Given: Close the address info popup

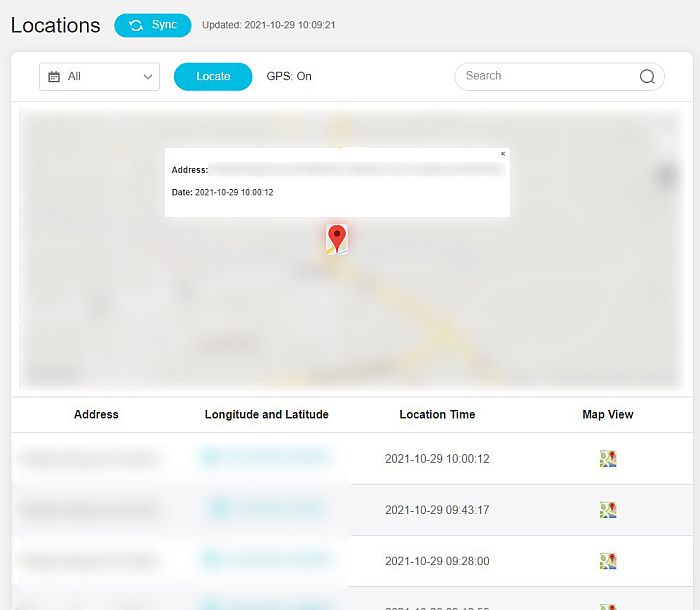Looking at the screenshot, I should (503, 154).
